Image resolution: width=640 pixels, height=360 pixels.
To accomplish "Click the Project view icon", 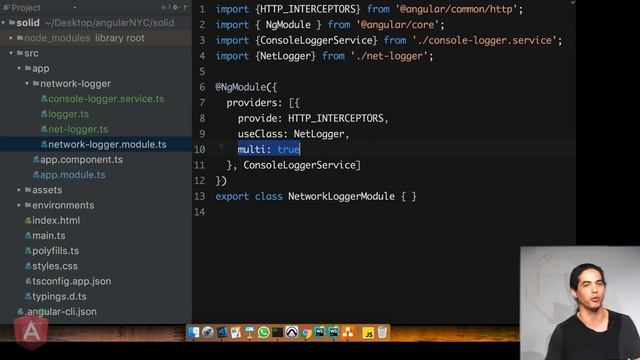I will tap(7, 7).
